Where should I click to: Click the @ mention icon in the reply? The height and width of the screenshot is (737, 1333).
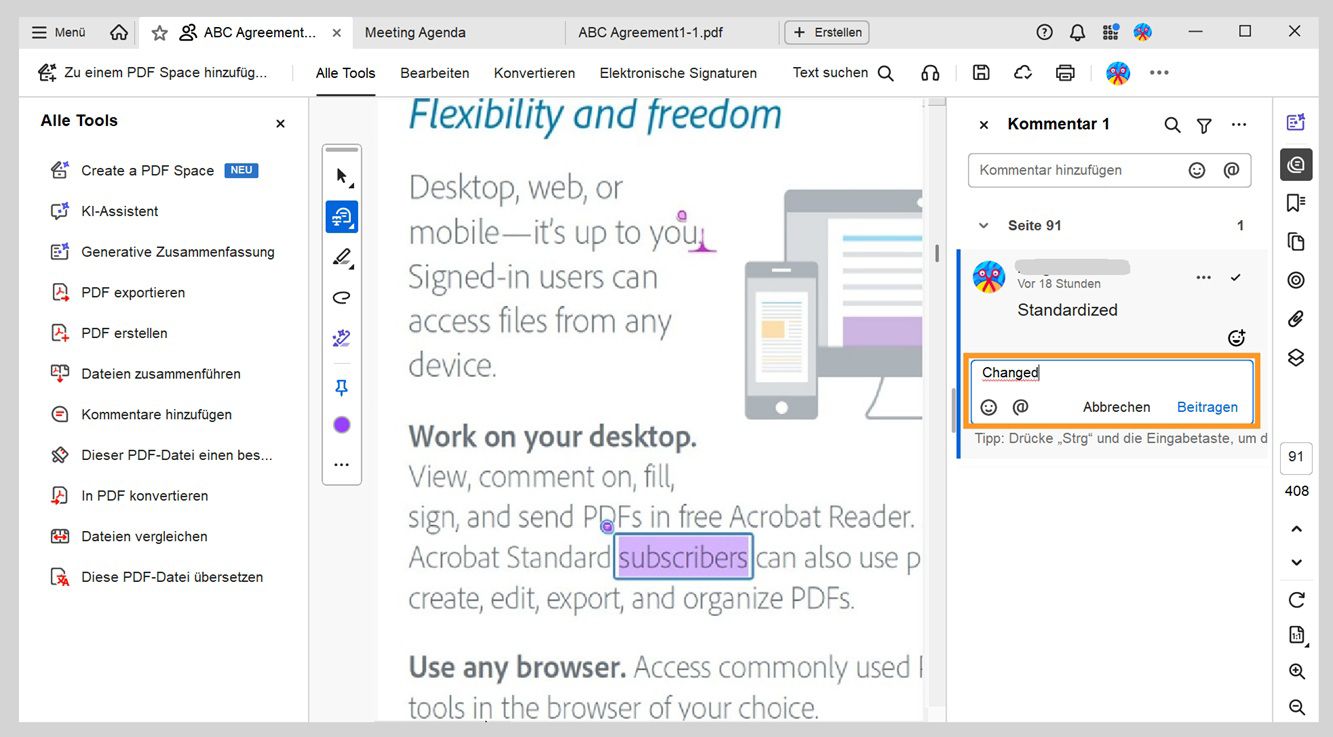click(1021, 407)
